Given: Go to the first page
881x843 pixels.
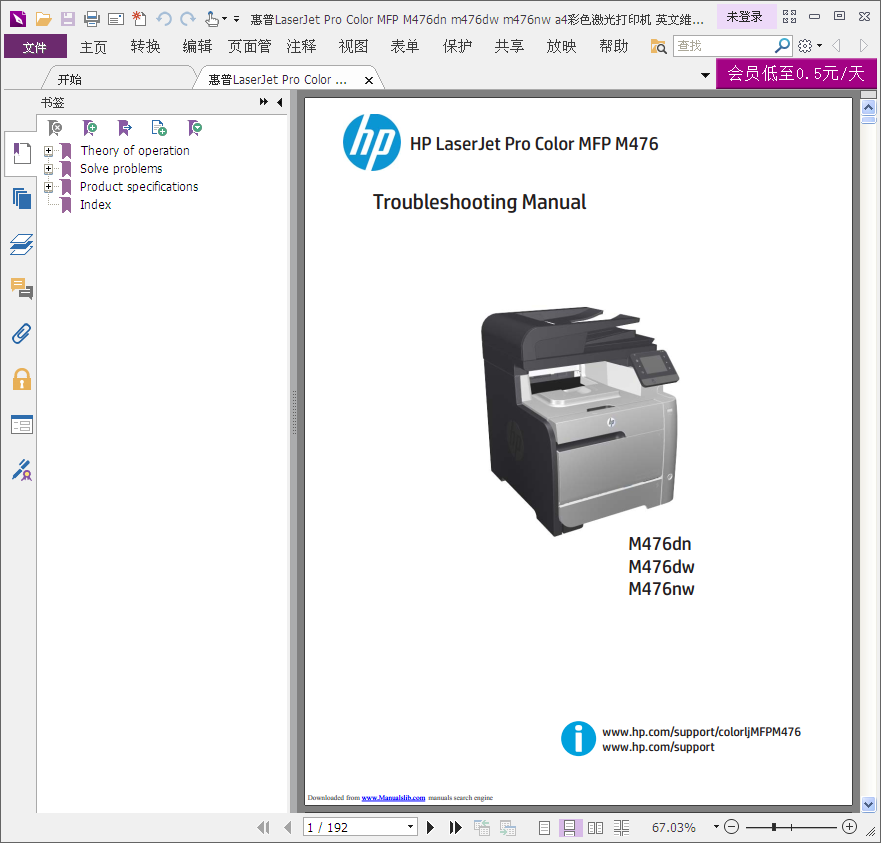Looking at the screenshot, I should [263, 827].
